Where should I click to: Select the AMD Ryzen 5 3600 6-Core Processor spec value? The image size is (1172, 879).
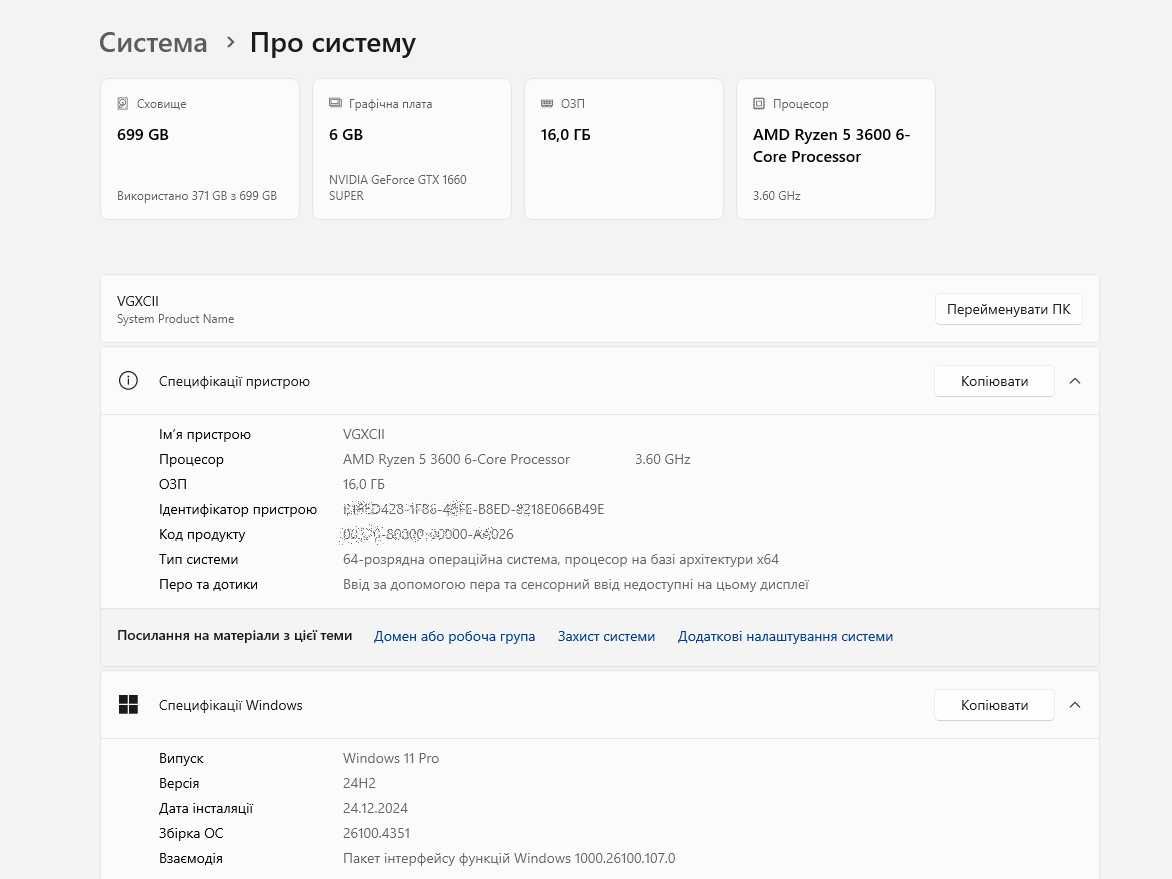pyautogui.click(x=457, y=459)
